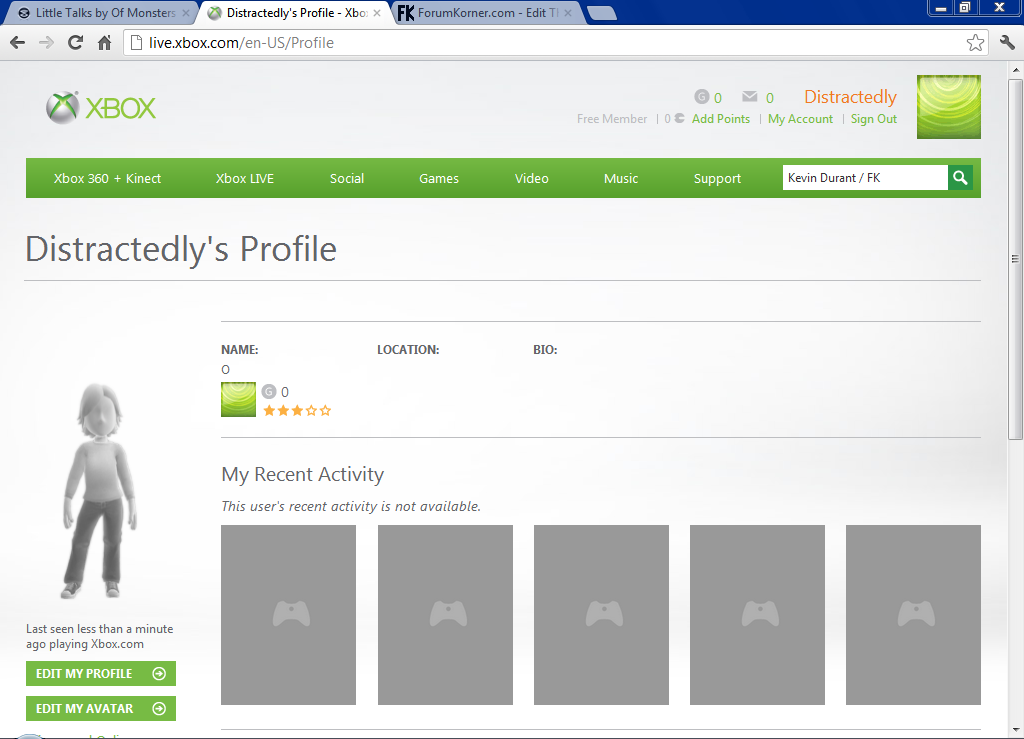Click the Distractedly's Profile heading
Image resolution: width=1024 pixels, height=739 pixels.
point(181,249)
